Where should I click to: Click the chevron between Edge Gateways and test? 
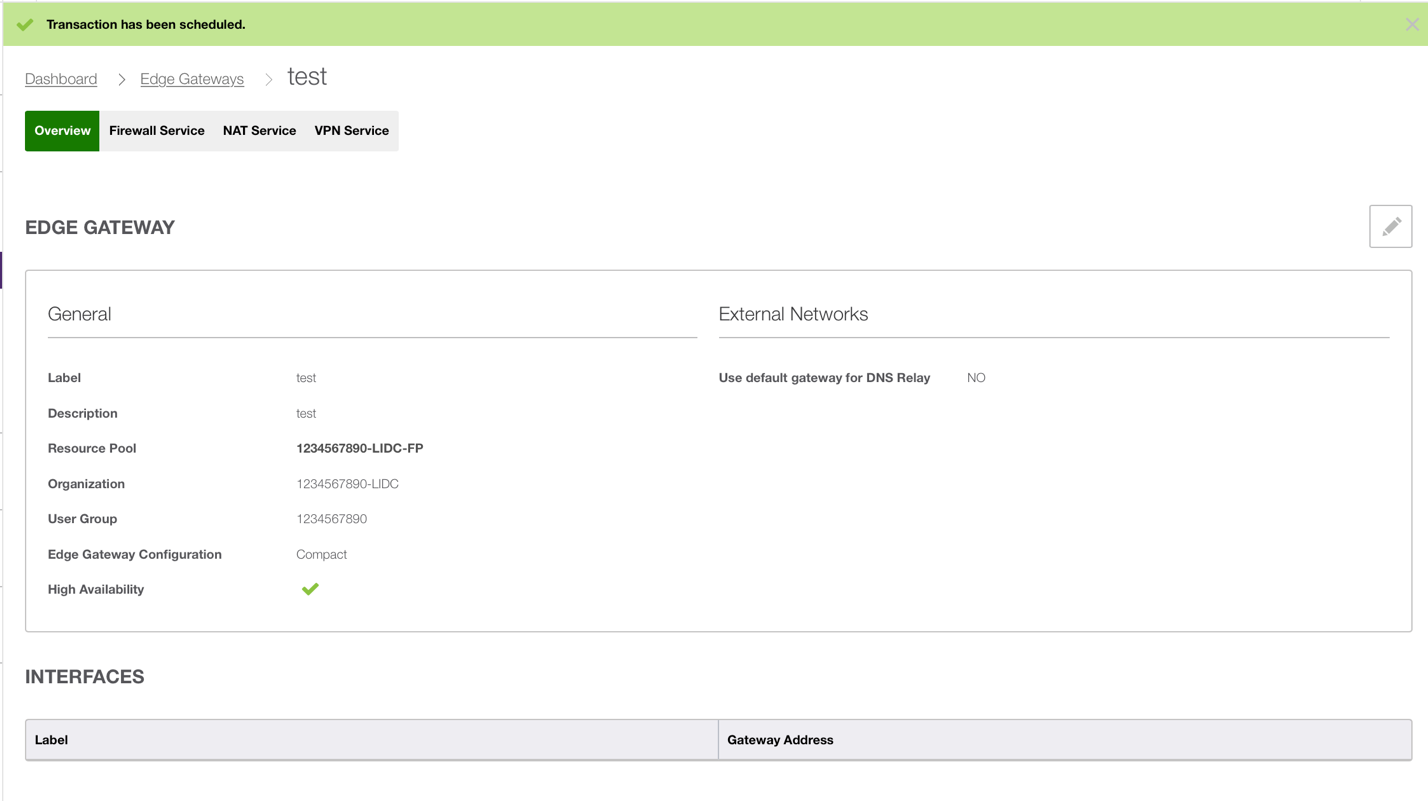tap(267, 77)
